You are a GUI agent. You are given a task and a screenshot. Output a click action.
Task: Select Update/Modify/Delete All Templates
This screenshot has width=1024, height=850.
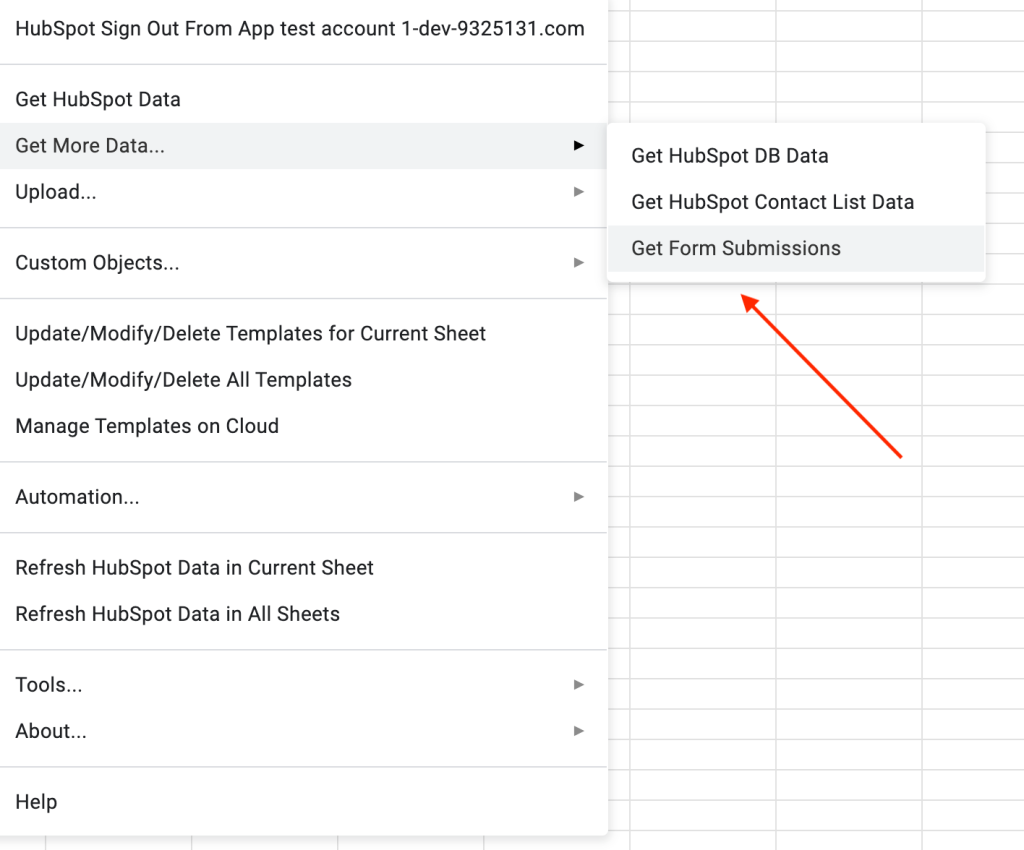[183, 380]
